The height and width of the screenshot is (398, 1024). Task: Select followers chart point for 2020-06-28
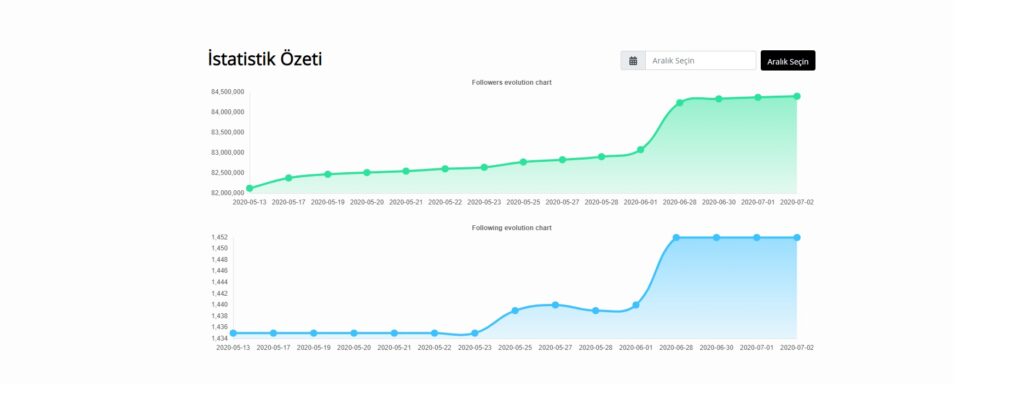(680, 103)
